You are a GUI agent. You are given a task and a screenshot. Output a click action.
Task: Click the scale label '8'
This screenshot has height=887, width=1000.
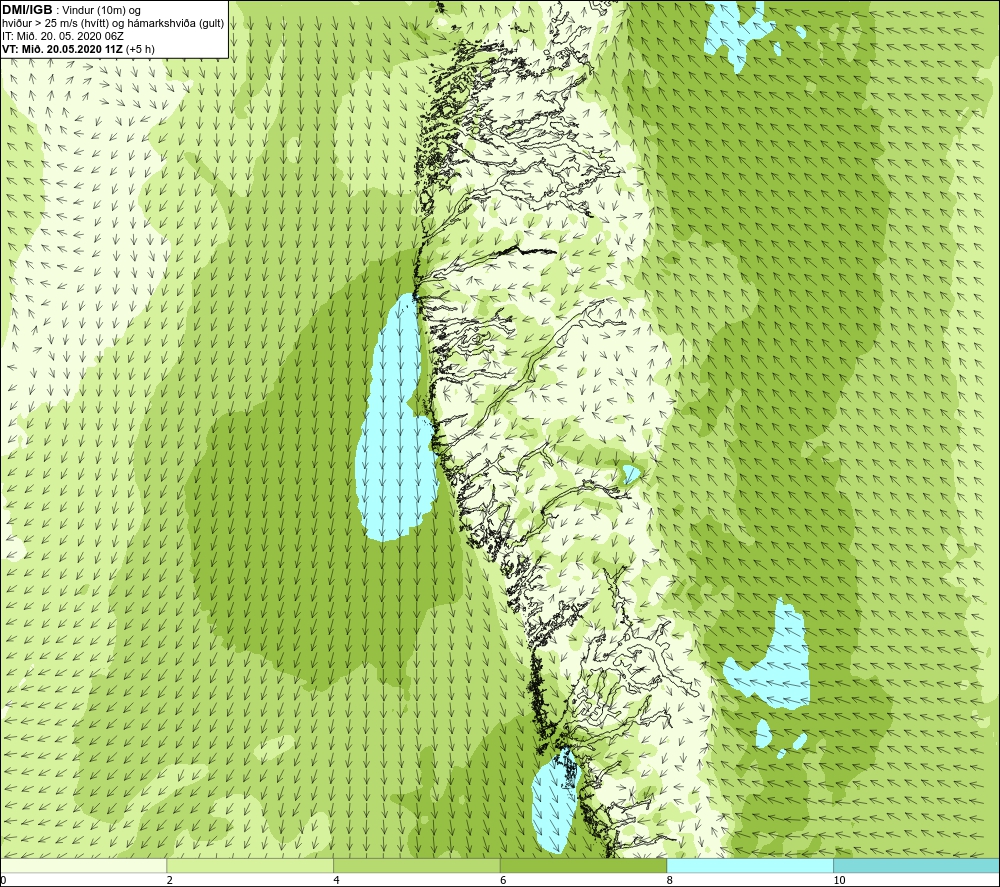click(x=670, y=880)
